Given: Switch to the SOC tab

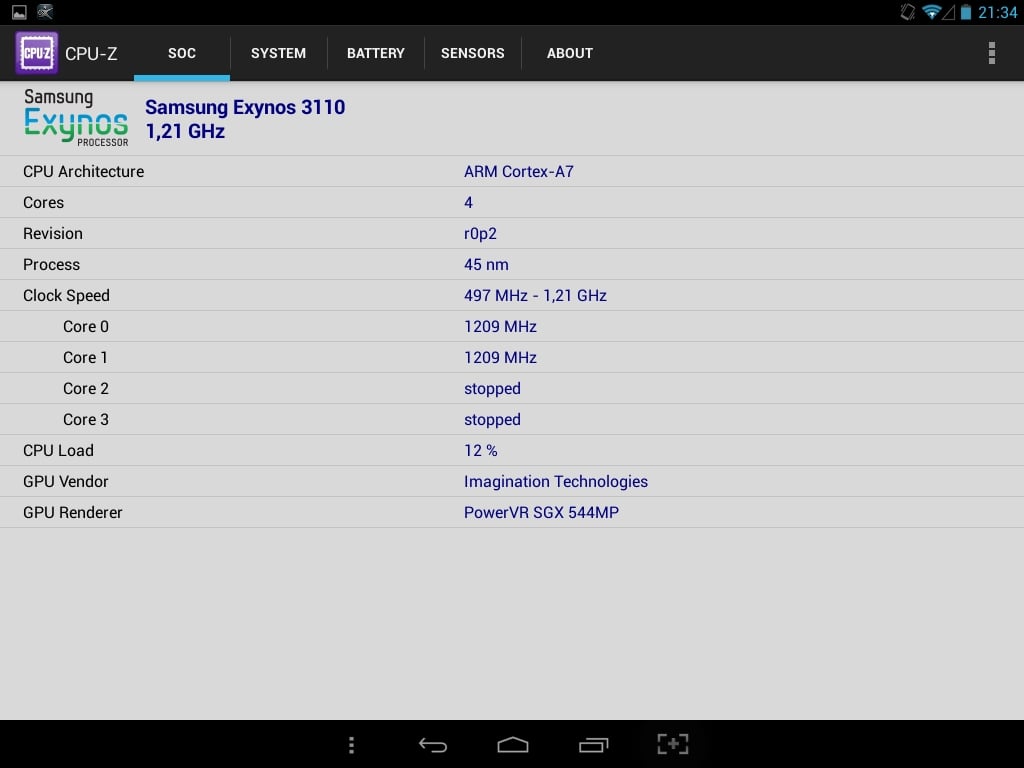Looking at the screenshot, I should pyautogui.click(x=182, y=53).
